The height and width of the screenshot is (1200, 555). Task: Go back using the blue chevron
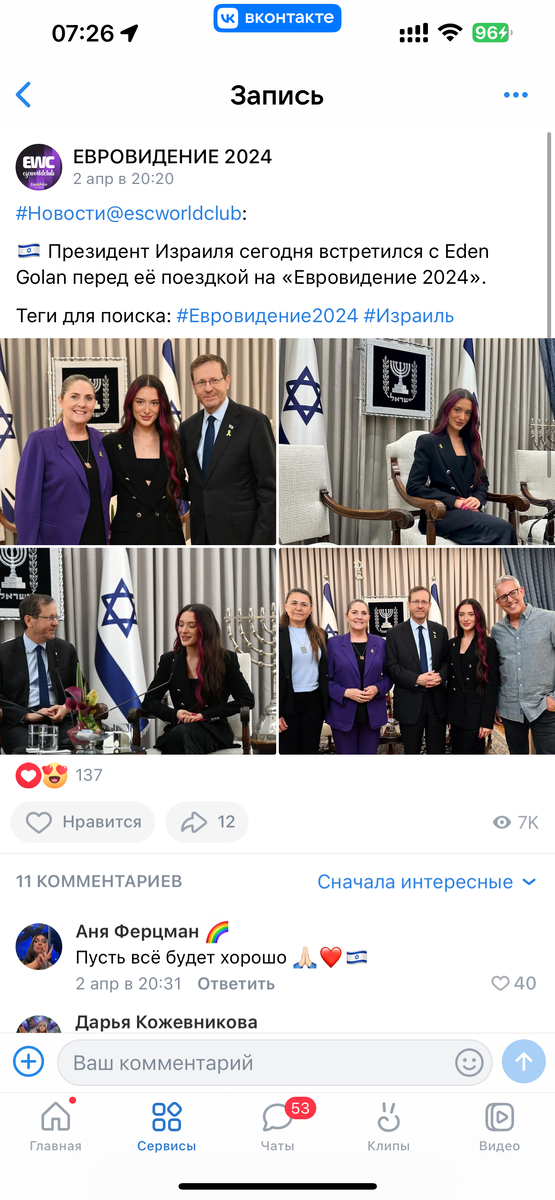(24, 95)
